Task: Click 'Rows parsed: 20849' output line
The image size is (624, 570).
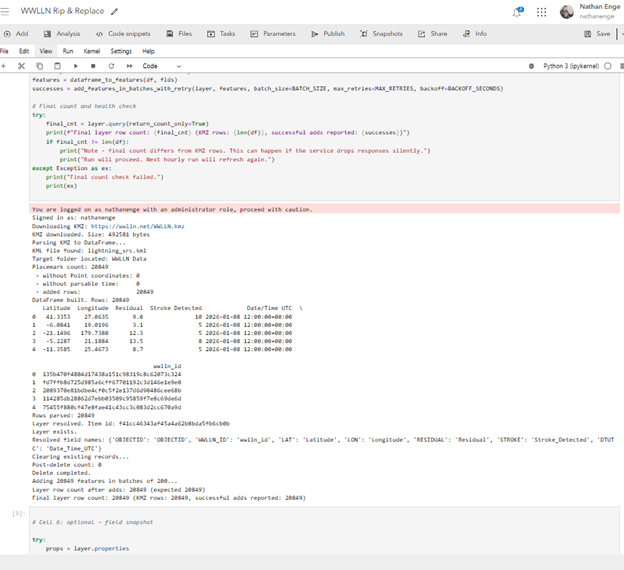Action: pyautogui.click(x=63, y=416)
